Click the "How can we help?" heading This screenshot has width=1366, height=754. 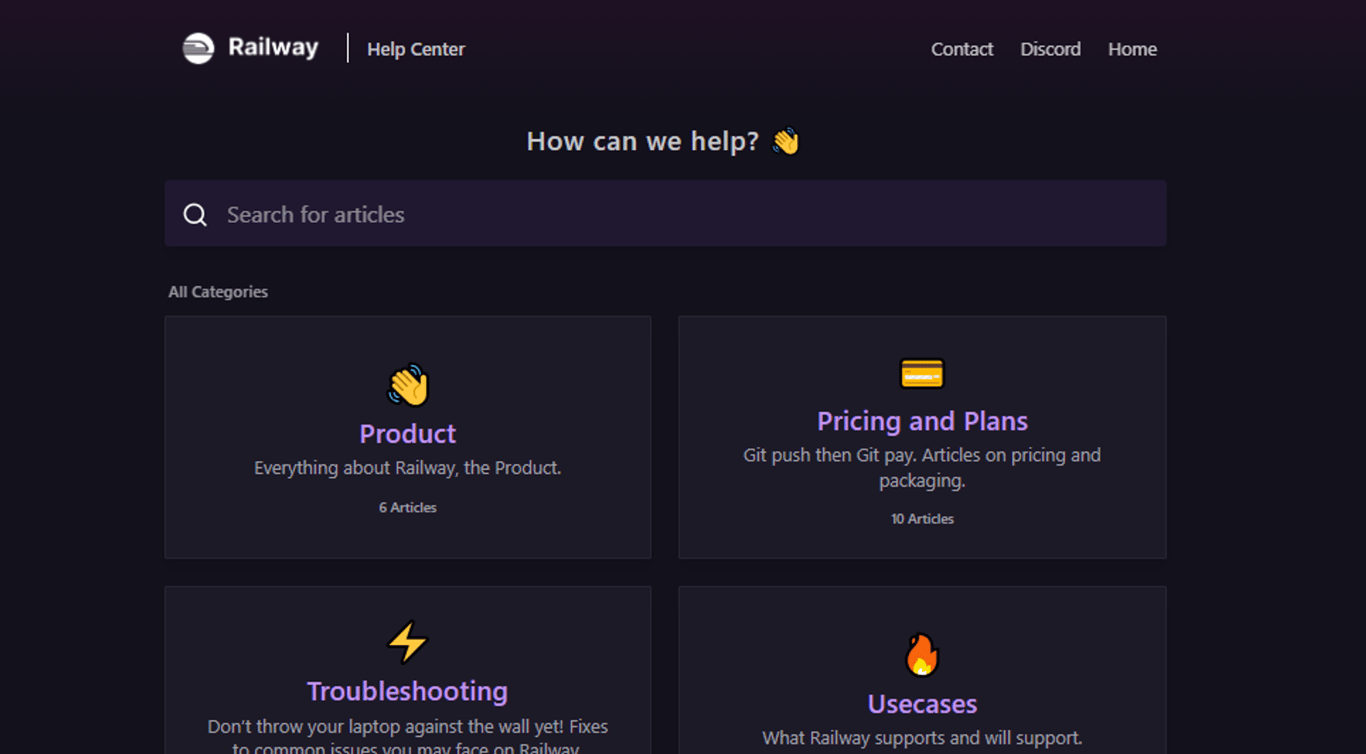point(643,141)
